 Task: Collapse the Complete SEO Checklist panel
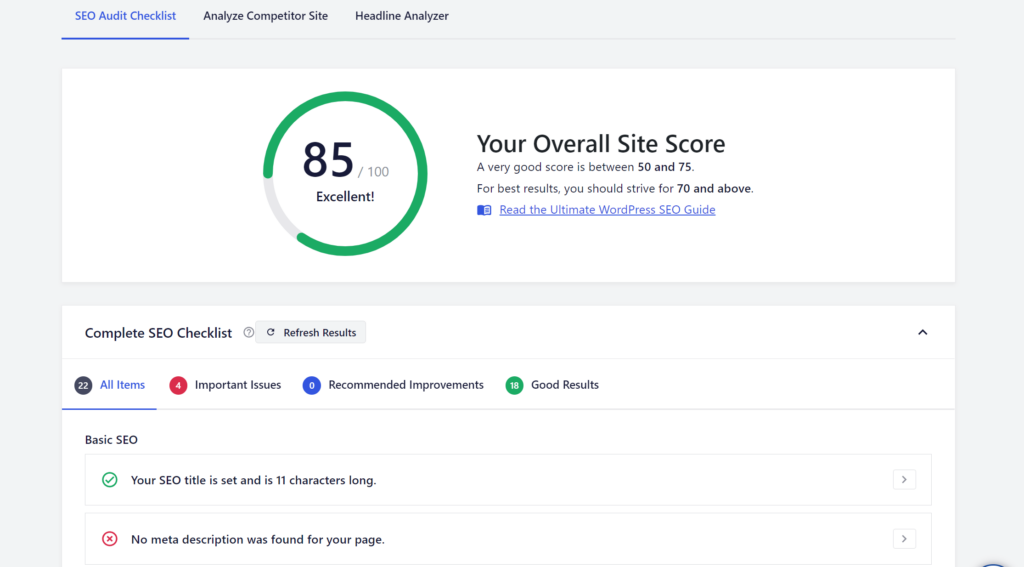922,333
